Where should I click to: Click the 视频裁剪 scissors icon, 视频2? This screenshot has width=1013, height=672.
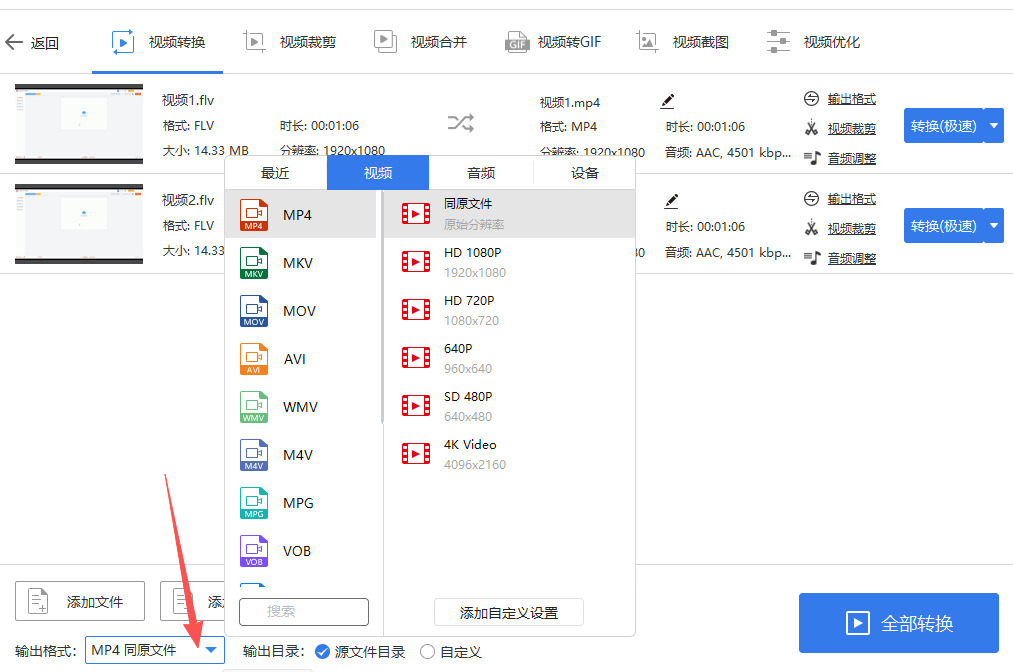tap(811, 228)
